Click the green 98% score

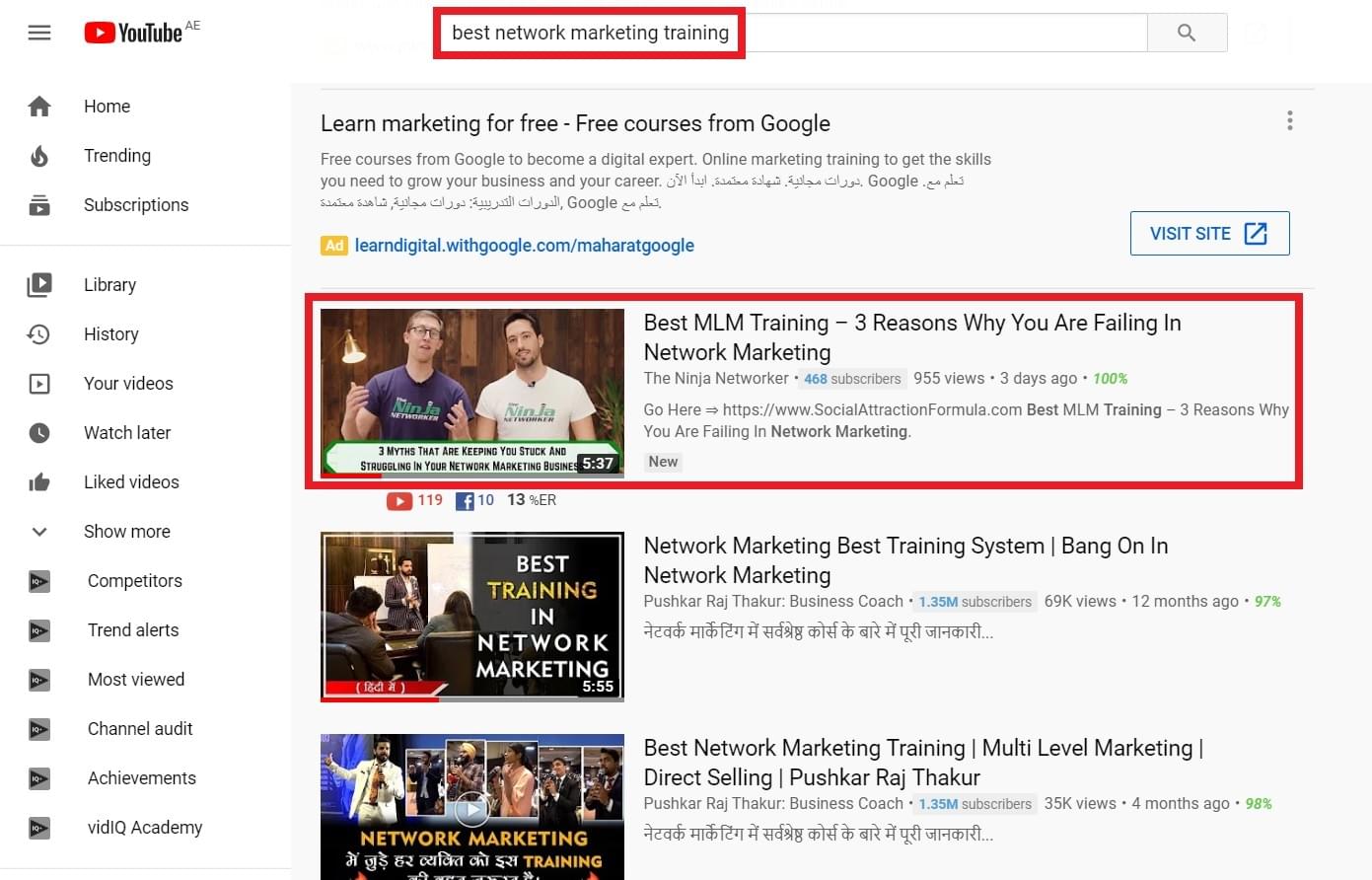pos(1259,804)
